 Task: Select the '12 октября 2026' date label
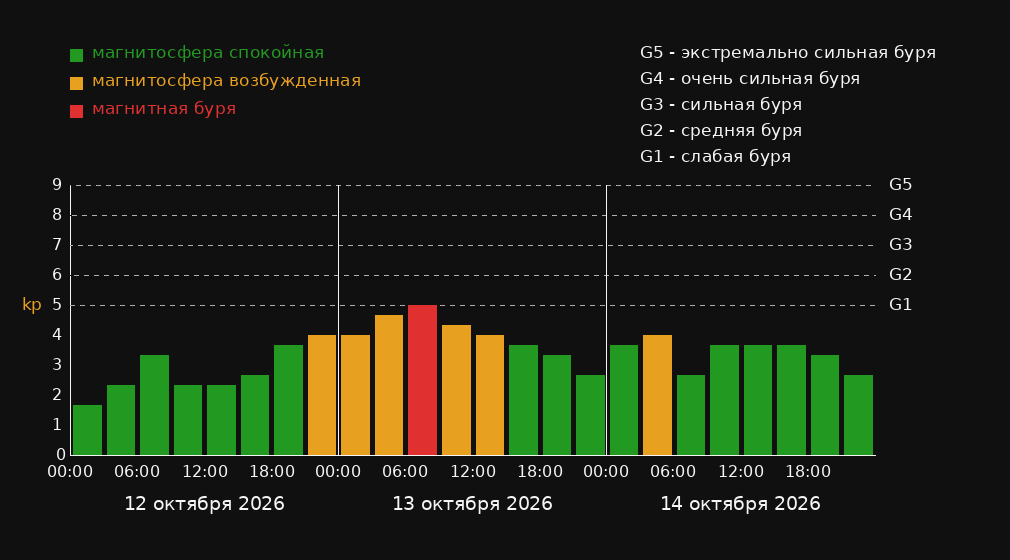coord(204,504)
